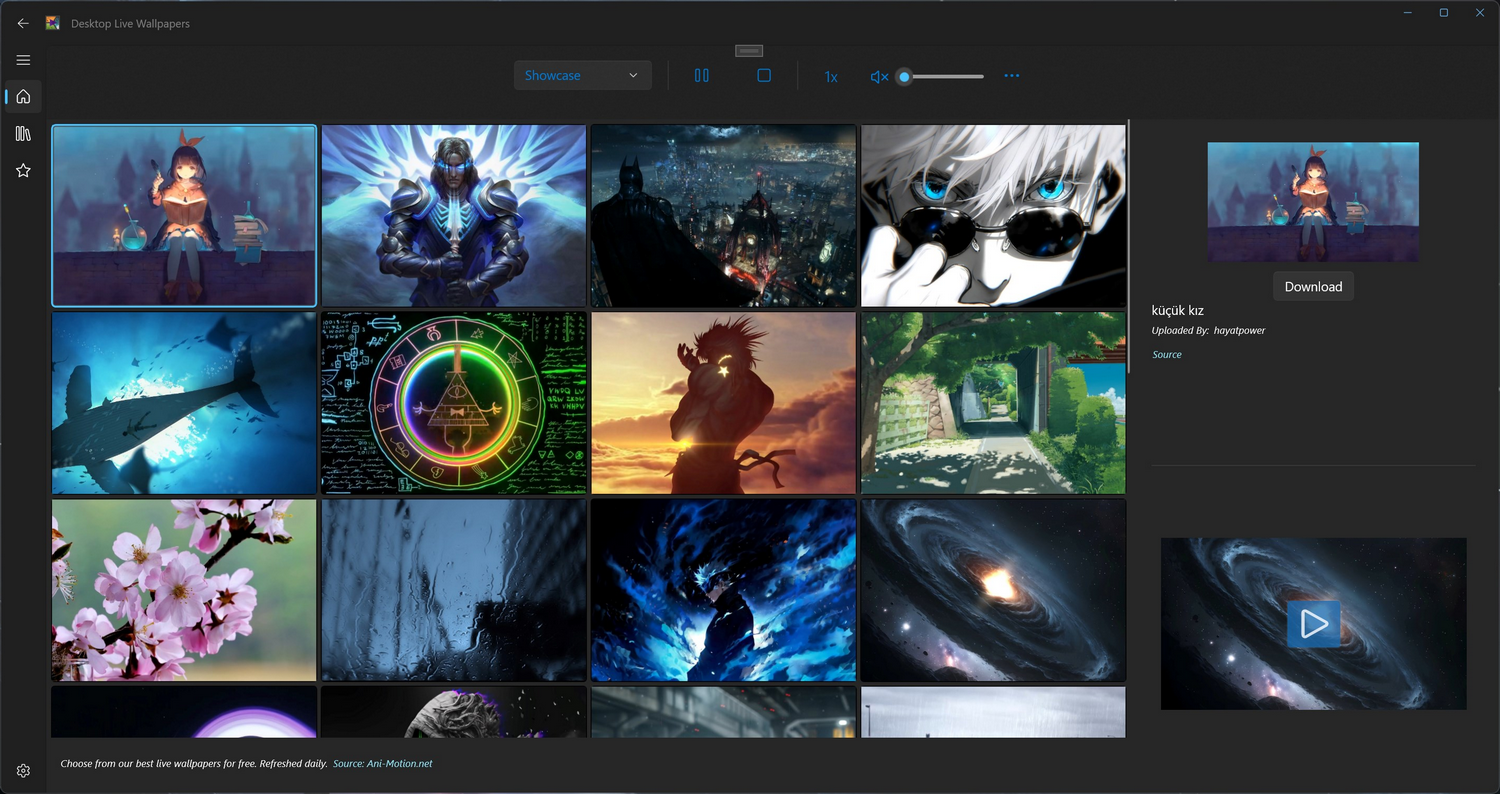The image size is (1500, 794).
Task: Stop the wallpaper with the square button
Action: (764, 76)
